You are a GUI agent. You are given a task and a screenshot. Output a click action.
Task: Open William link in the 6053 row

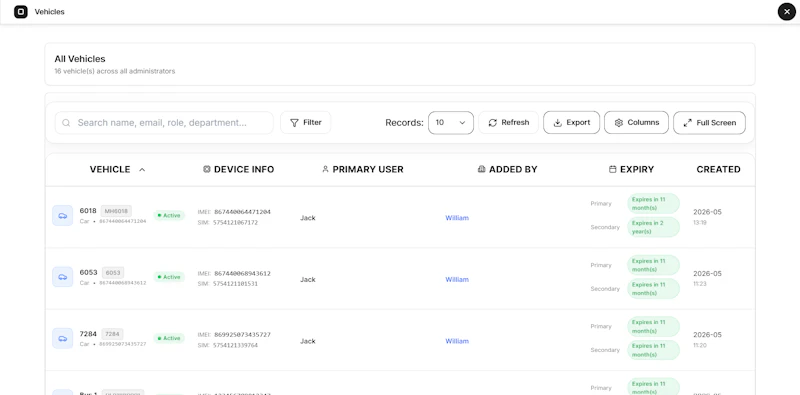click(x=457, y=280)
